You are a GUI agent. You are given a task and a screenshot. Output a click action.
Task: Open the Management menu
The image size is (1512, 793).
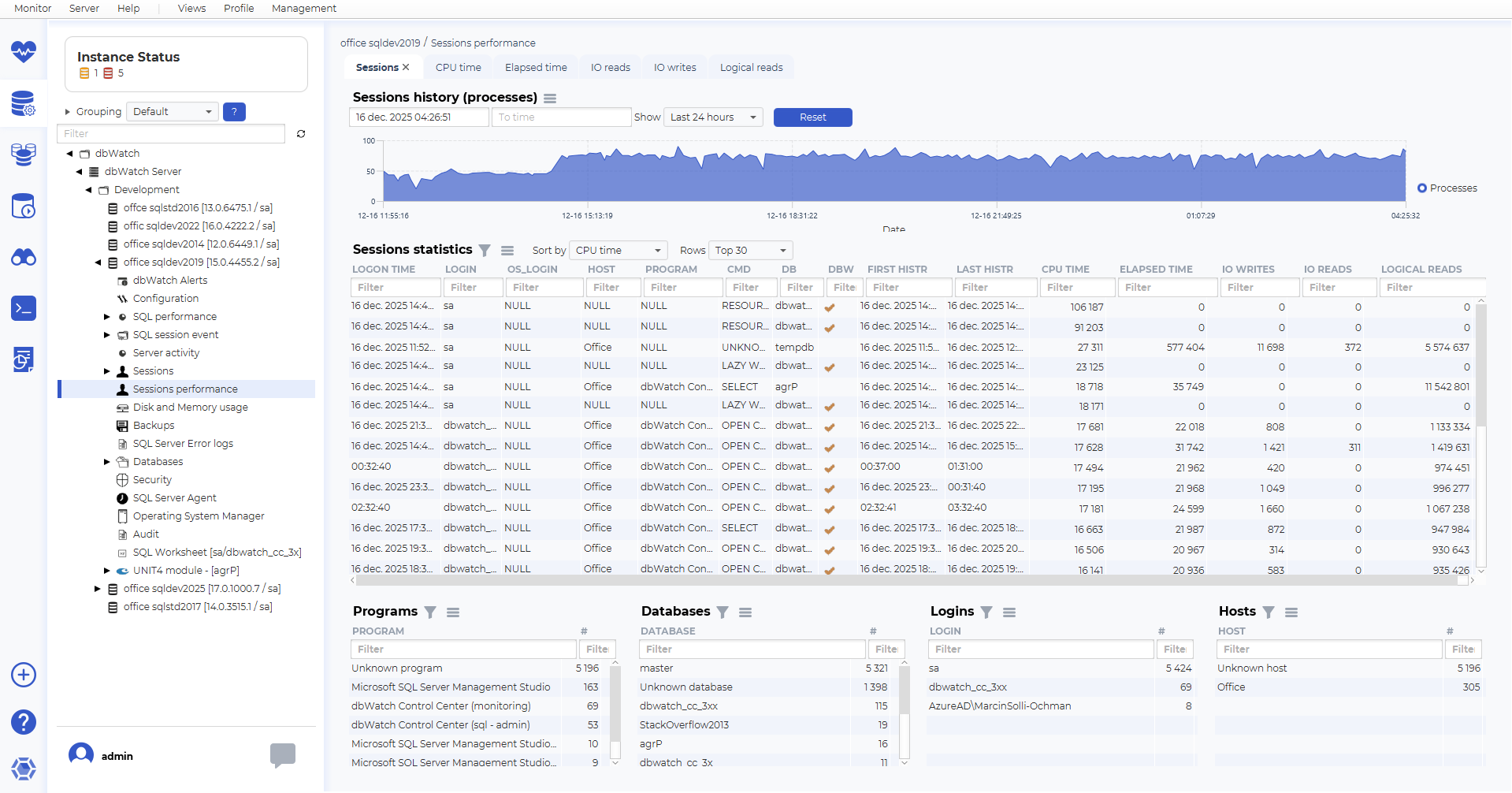coord(303,9)
